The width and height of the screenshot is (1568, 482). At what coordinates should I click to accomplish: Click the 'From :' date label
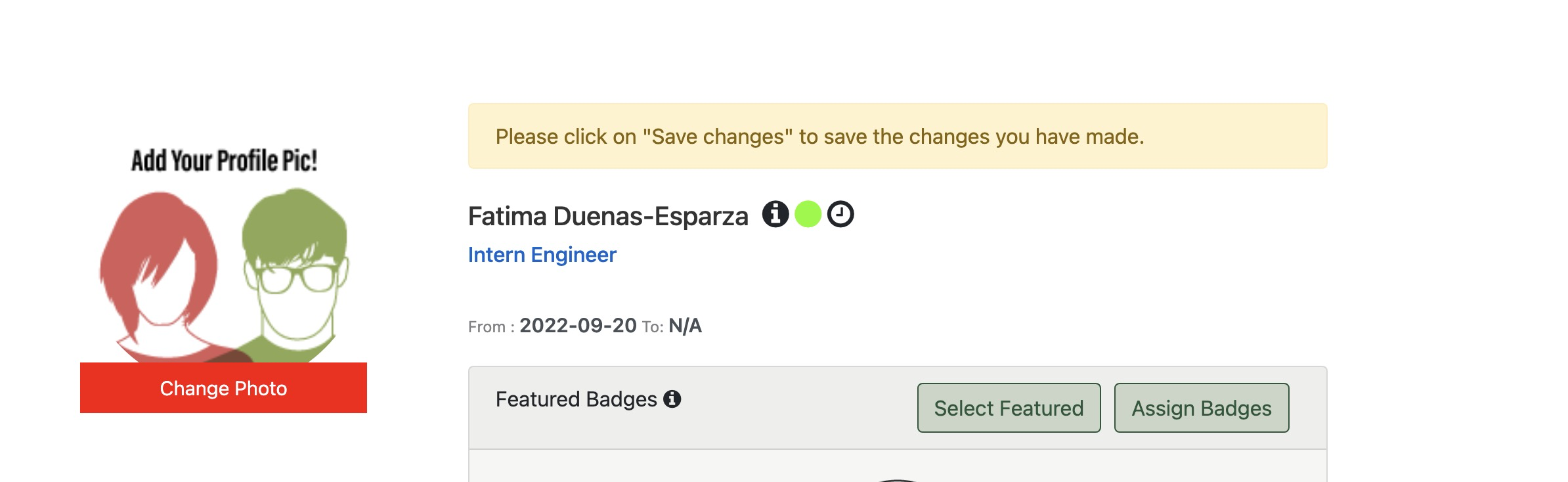(x=491, y=327)
